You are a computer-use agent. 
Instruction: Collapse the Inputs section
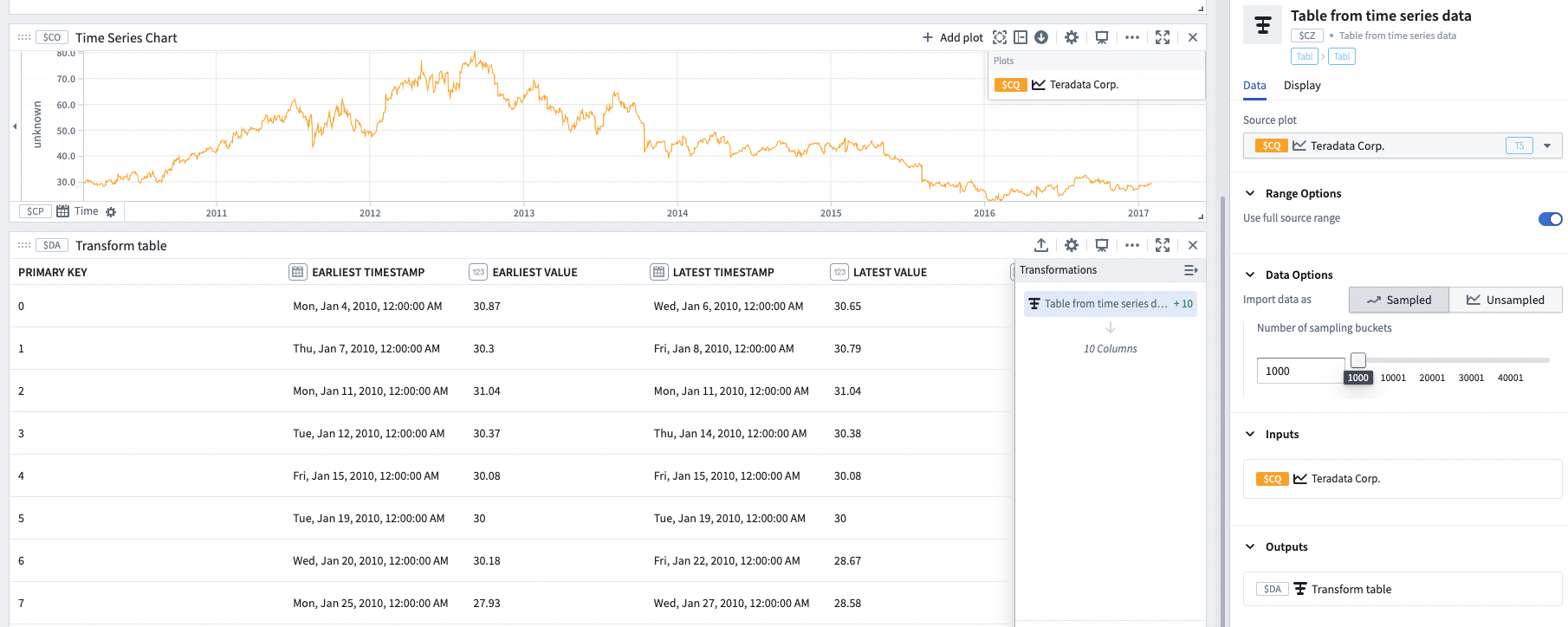point(1250,434)
